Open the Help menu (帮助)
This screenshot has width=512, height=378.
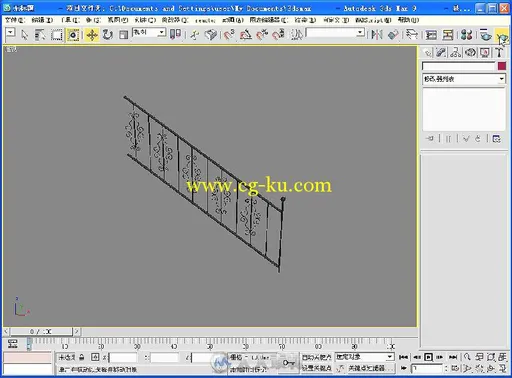coord(408,20)
